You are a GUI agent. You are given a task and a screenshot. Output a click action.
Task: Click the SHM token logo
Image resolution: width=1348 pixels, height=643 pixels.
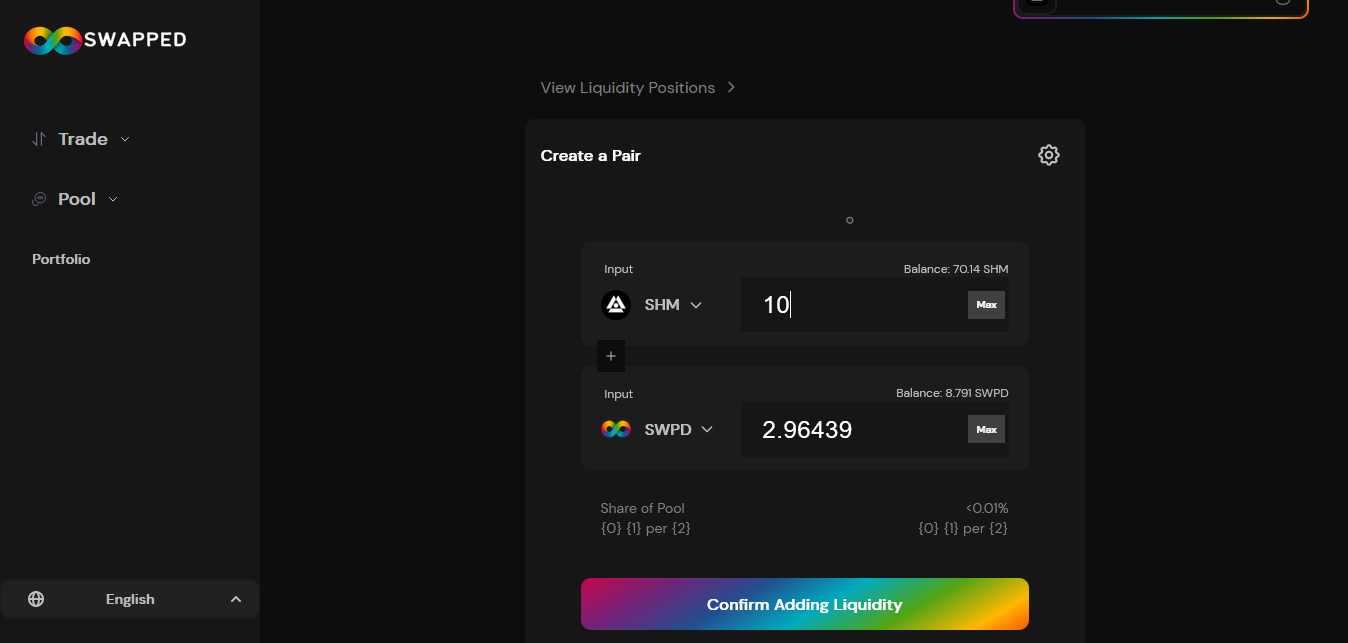616,305
